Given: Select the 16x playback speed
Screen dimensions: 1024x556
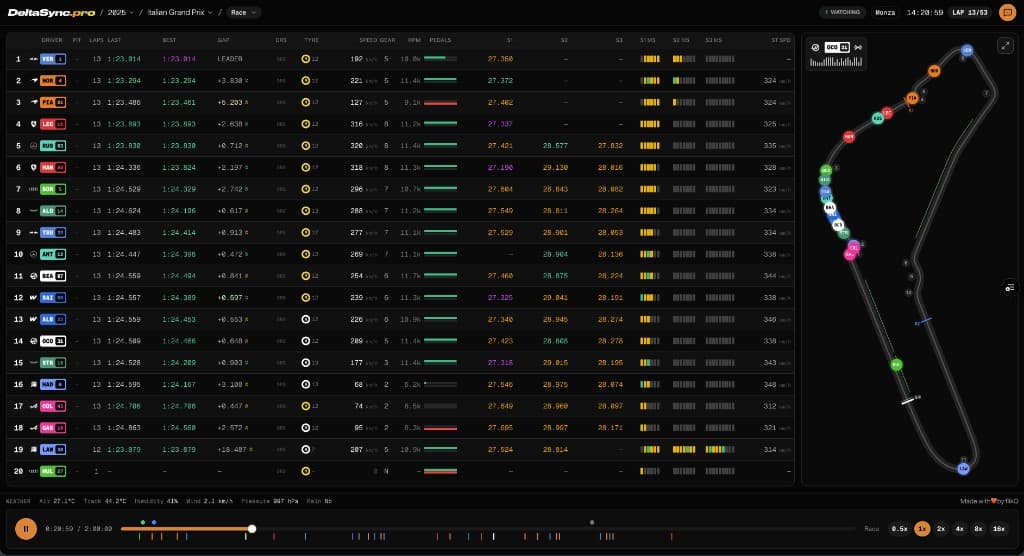Looking at the screenshot, I should coord(998,528).
